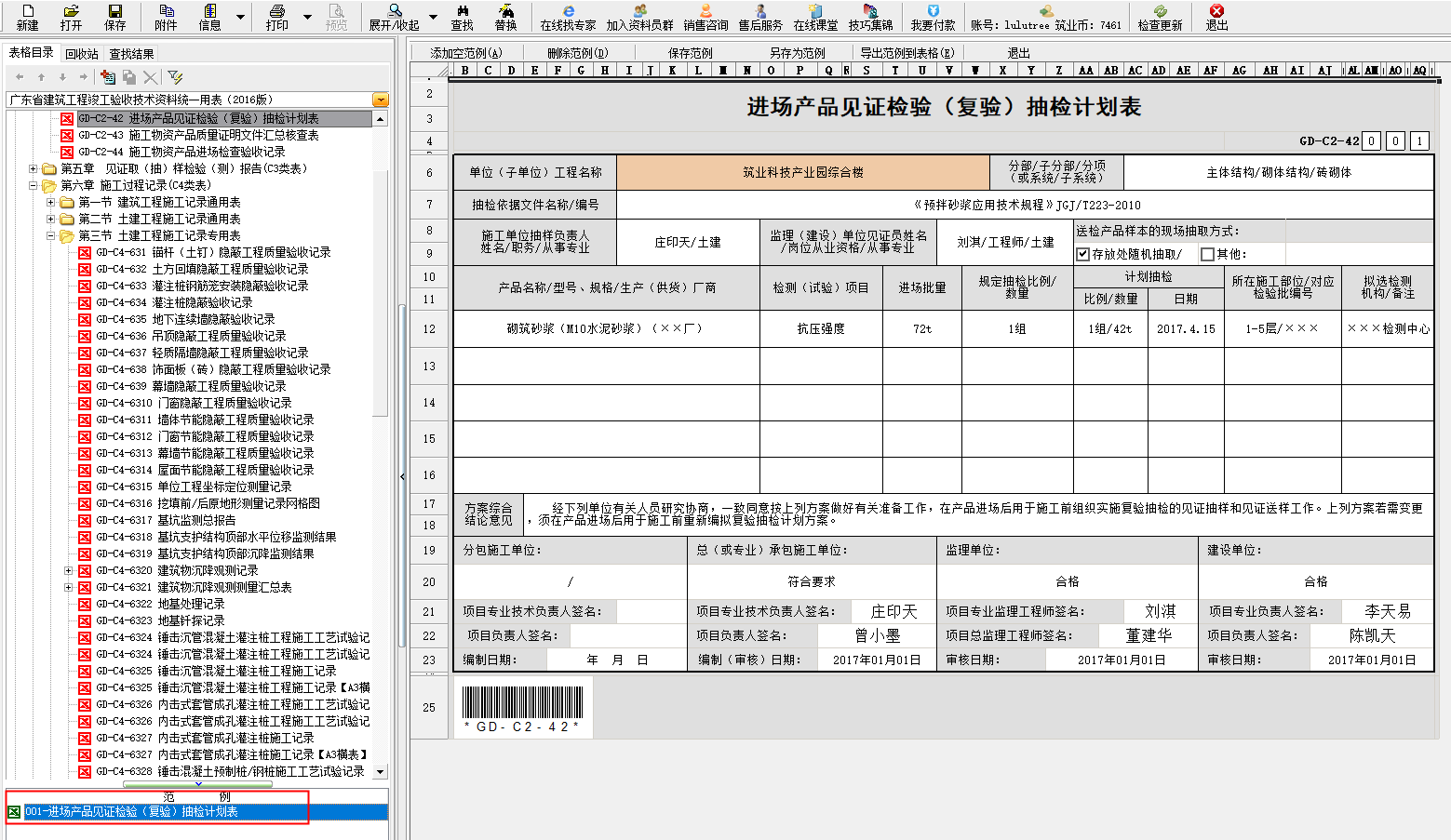This screenshot has width=1451, height=840.
Task: Open the 广东省建筑工程 template combo box arrow
Action: tap(380, 100)
